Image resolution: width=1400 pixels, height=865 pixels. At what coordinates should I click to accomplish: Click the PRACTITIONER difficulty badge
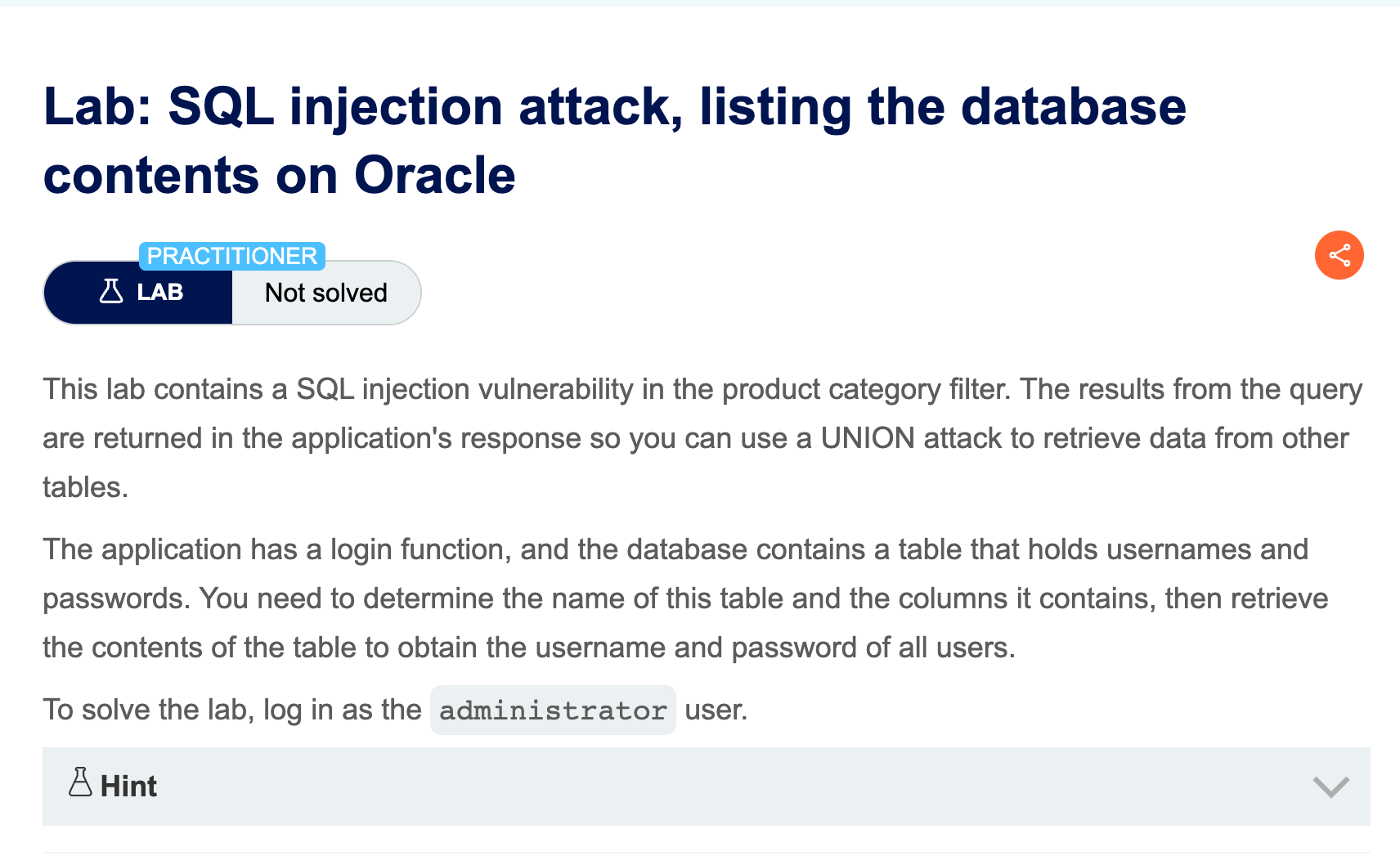(232, 256)
